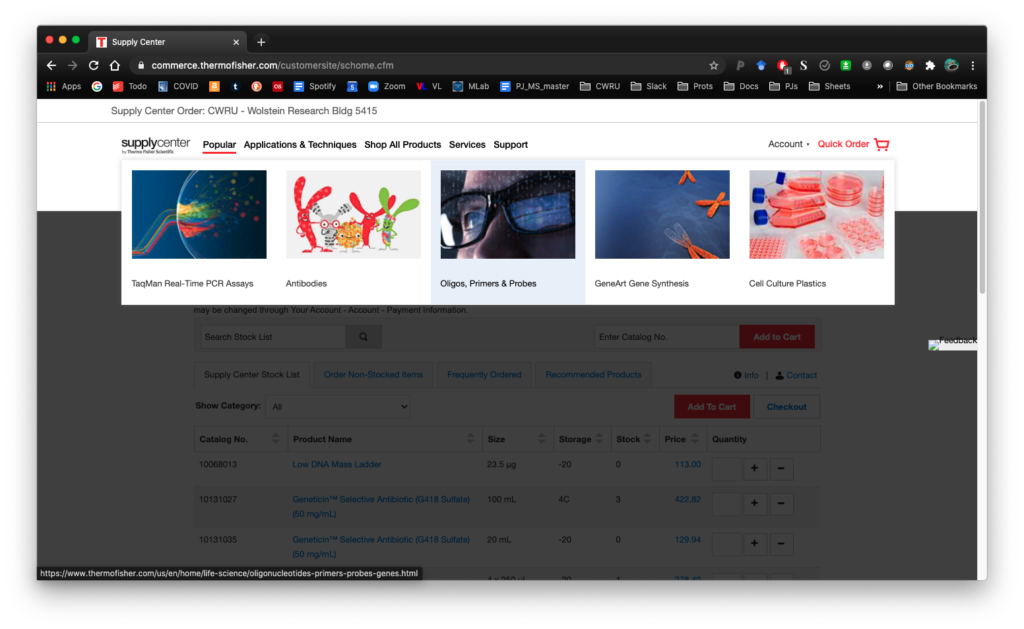The height and width of the screenshot is (629, 1024).
Task: Open the Cell Culture Plastics thumbnail
Action: click(816, 214)
